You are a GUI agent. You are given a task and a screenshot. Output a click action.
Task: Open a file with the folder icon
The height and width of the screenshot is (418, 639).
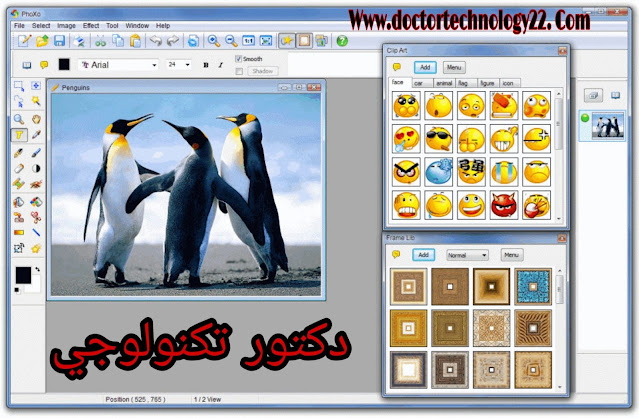click(42, 41)
